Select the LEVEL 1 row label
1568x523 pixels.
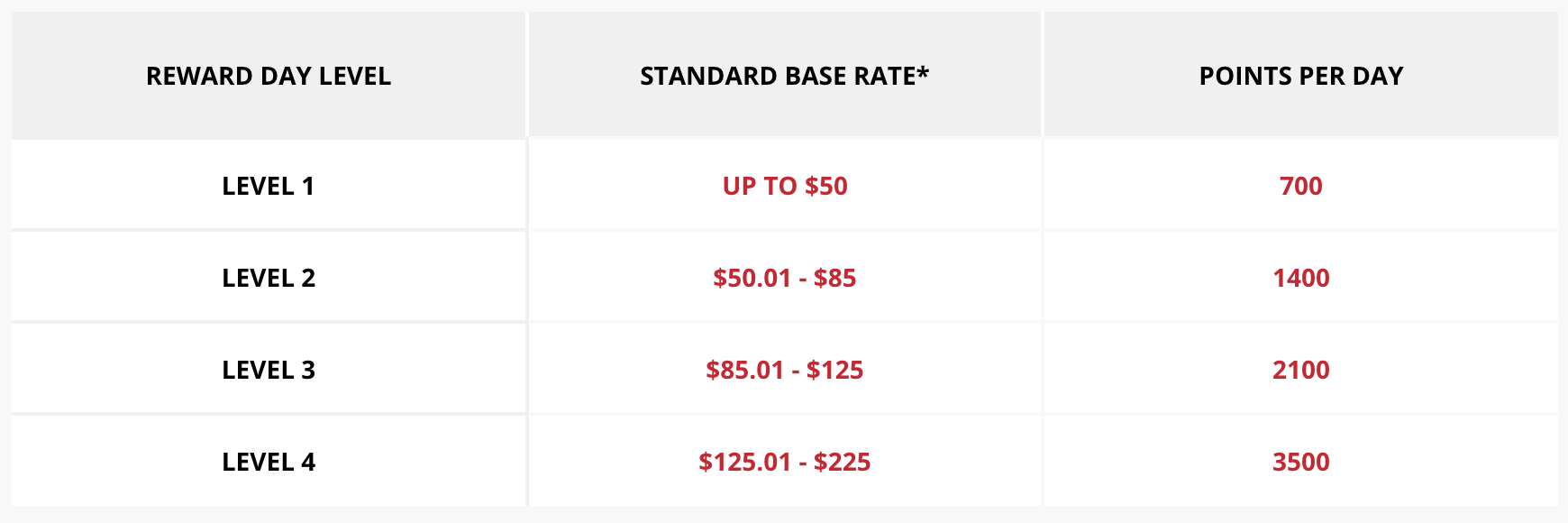point(269,186)
